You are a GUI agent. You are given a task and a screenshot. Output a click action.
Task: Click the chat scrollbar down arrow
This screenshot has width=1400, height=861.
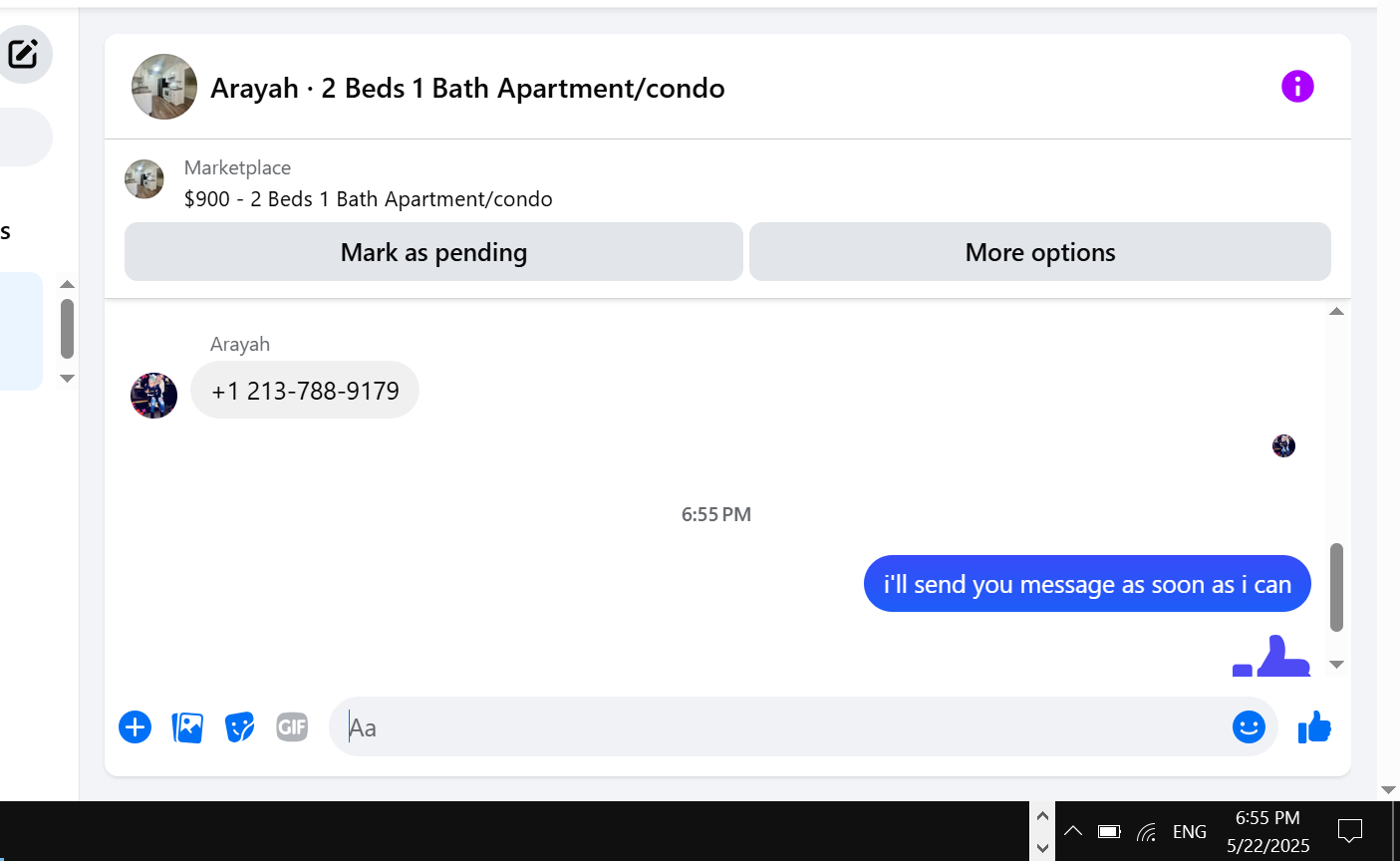click(1336, 665)
